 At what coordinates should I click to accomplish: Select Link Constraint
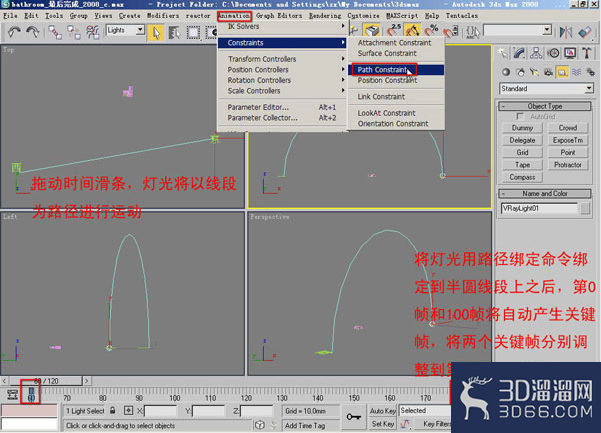pyautogui.click(x=396, y=97)
